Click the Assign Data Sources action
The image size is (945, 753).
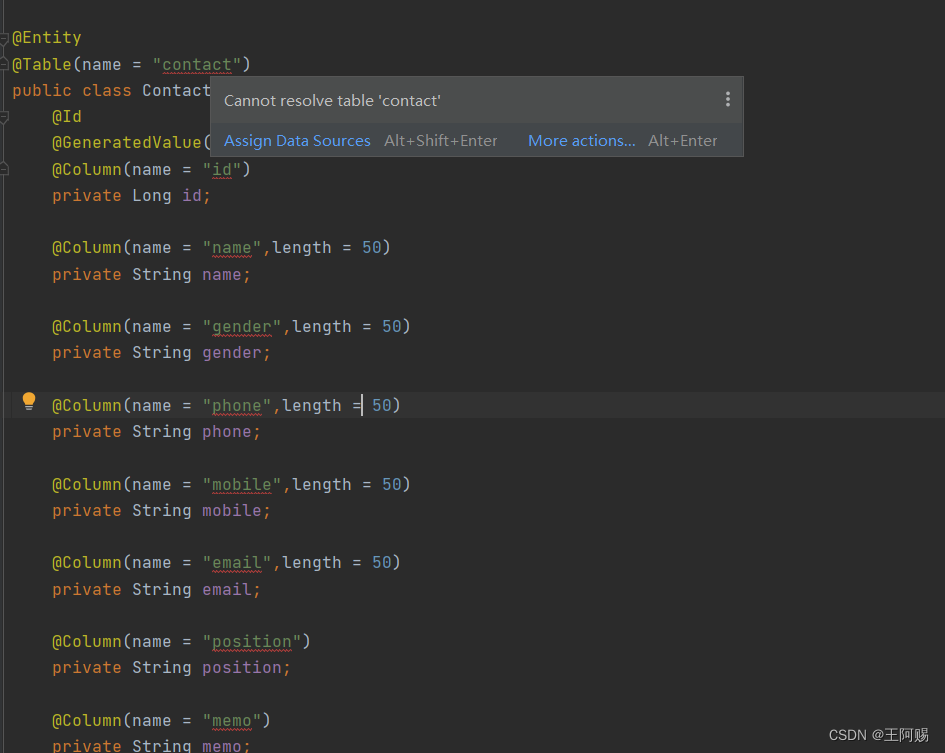click(x=297, y=140)
